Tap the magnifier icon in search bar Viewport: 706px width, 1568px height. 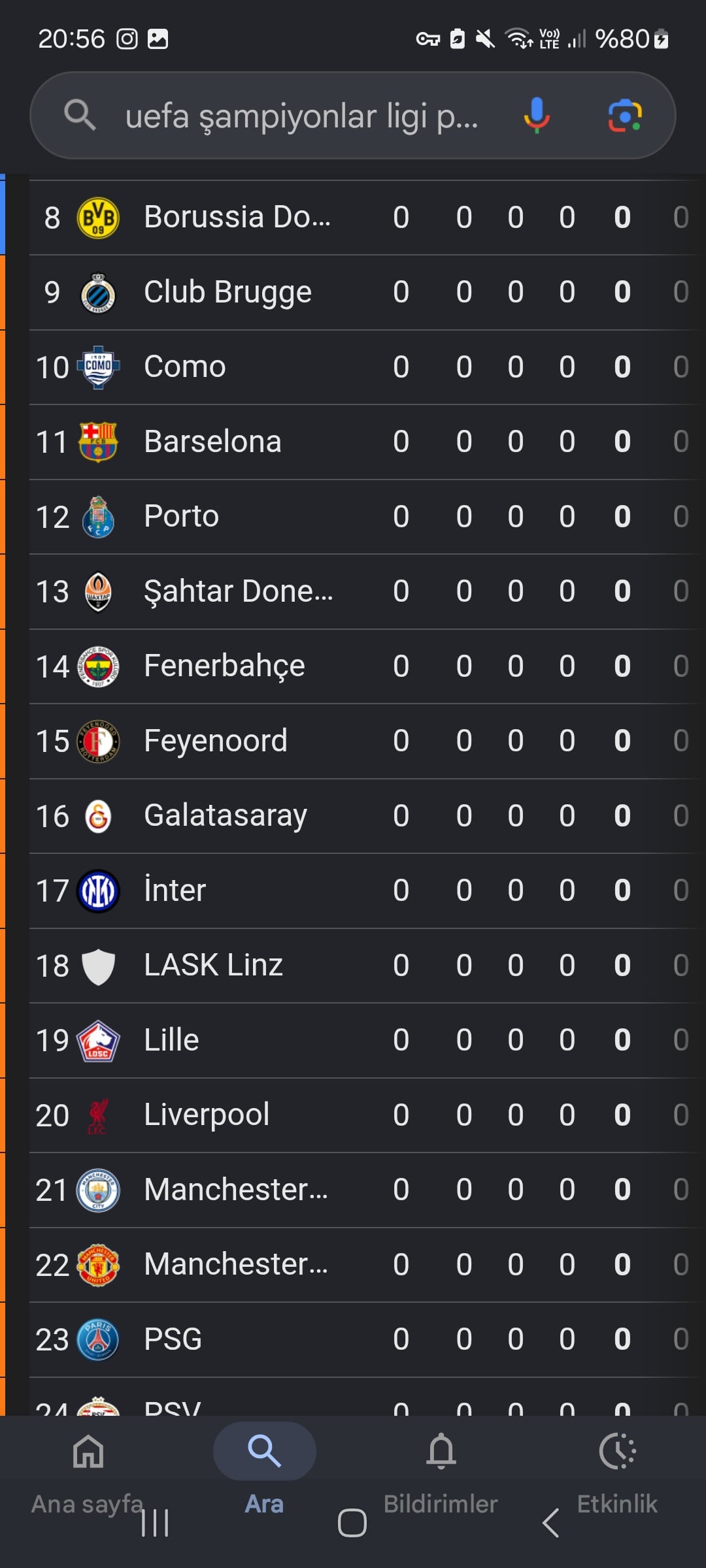[80, 115]
